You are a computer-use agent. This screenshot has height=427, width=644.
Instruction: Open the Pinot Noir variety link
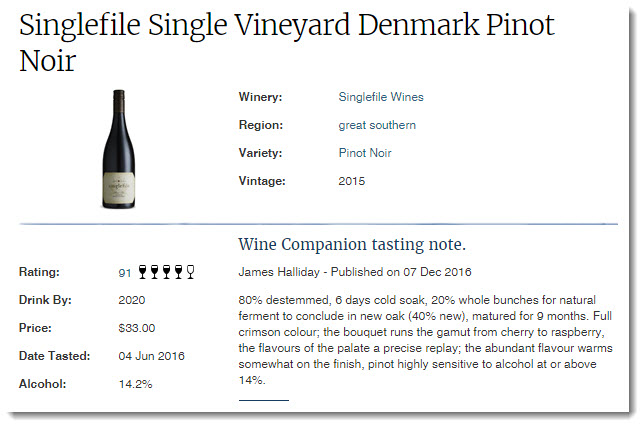point(365,153)
